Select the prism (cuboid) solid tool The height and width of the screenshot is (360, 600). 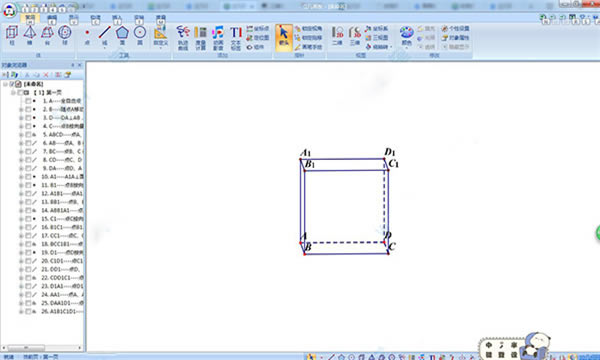[x=12, y=35]
